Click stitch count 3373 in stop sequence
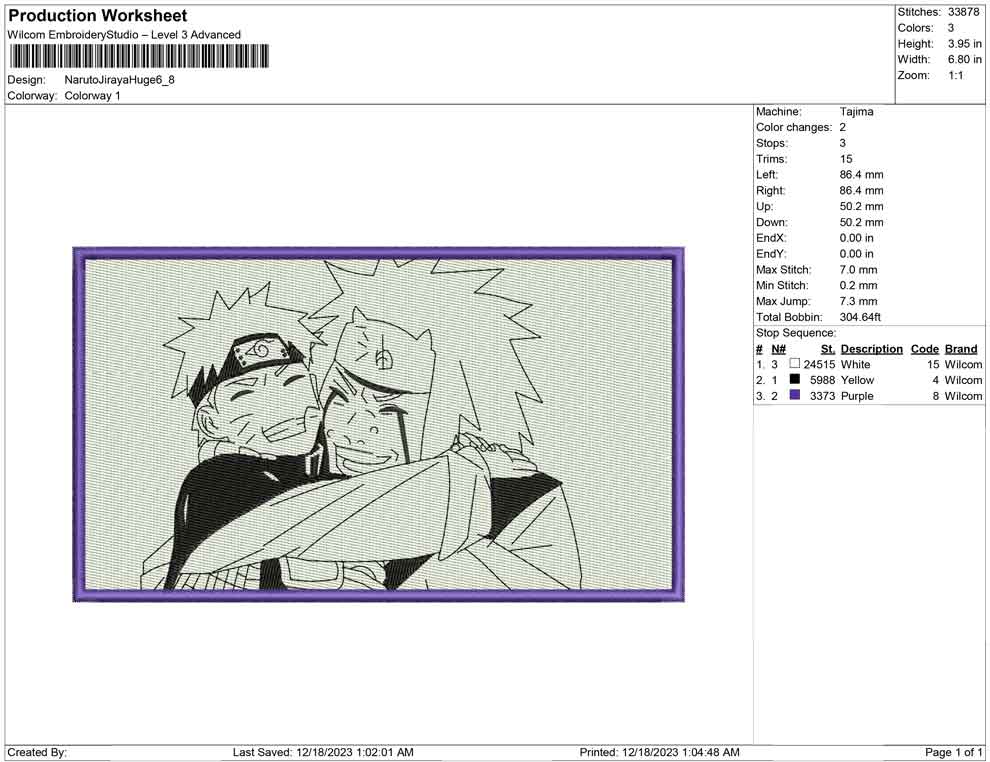Viewport: 990px width, 762px height. point(822,396)
